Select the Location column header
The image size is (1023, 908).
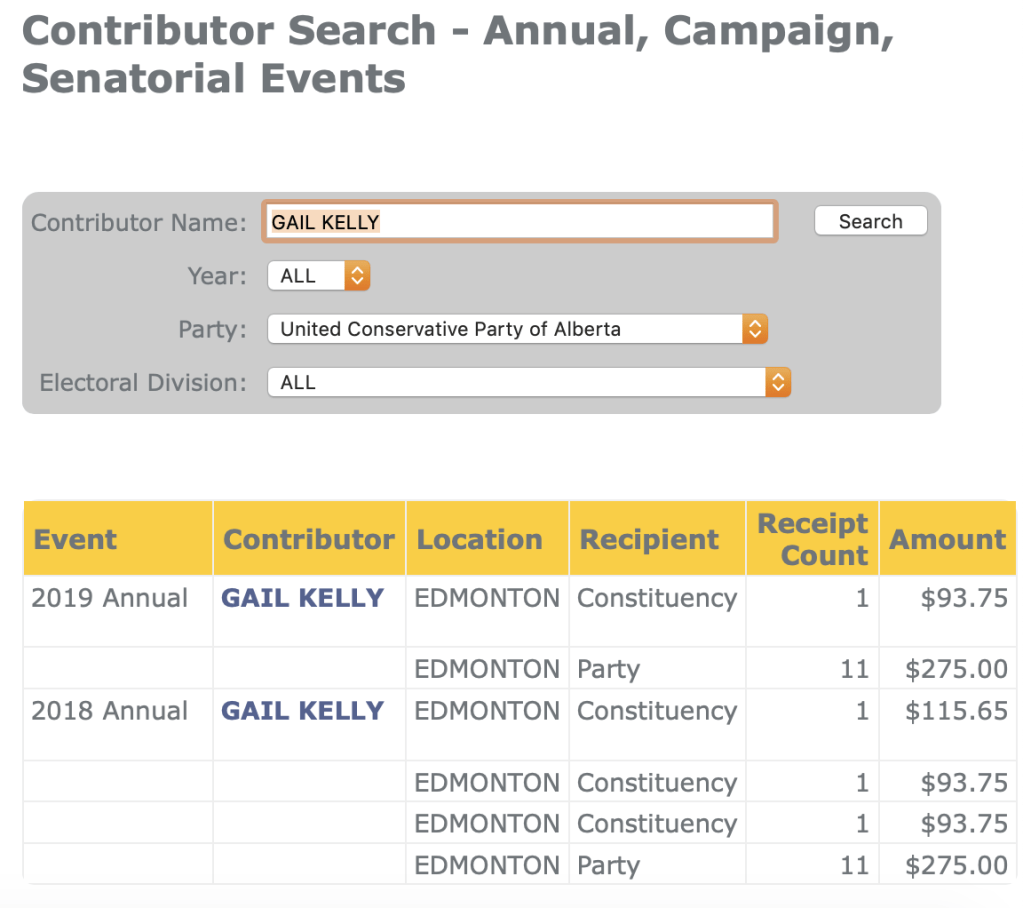point(479,540)
